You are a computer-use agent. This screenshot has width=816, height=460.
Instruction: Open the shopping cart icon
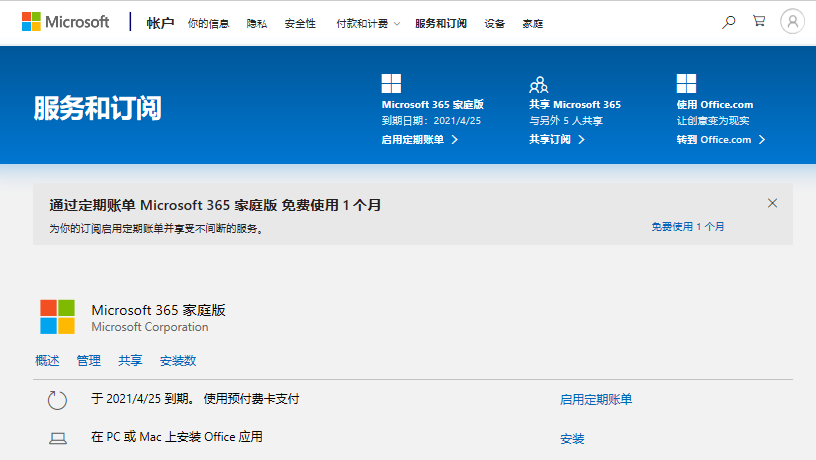(x=759, y=22)
